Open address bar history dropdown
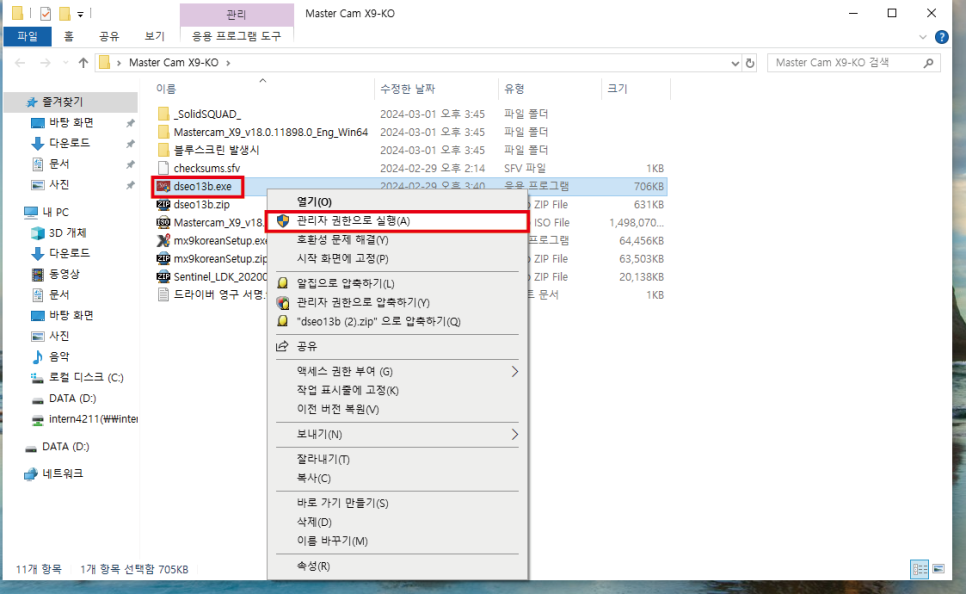Image resolution: width=966 pixels, height=594 pixels. click(x=734, y=63)
